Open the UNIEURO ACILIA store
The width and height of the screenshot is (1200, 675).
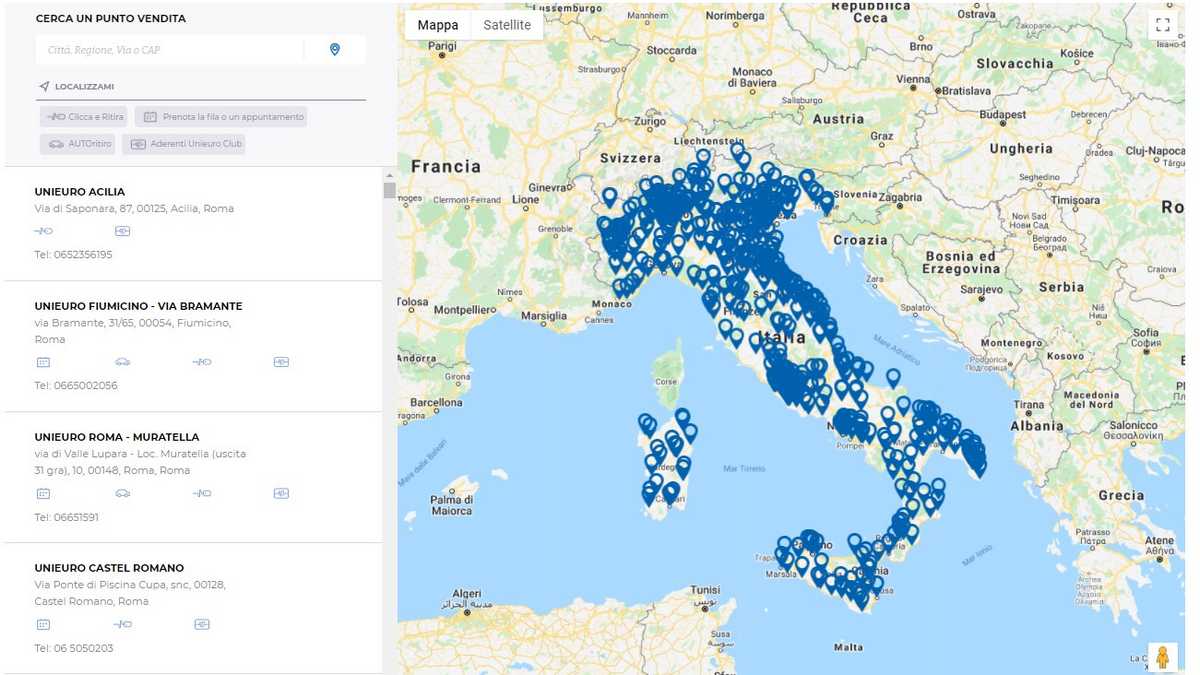point(80,192)
